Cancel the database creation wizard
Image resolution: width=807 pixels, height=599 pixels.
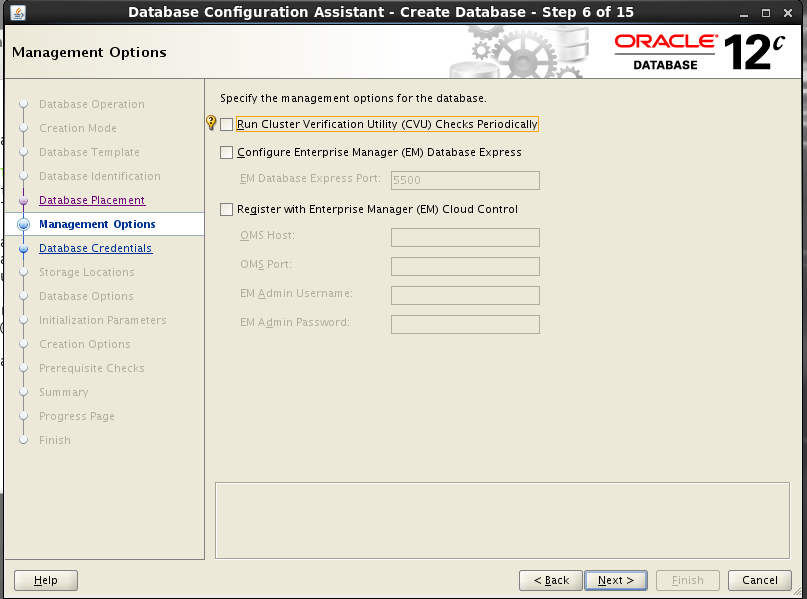[760, 580]
